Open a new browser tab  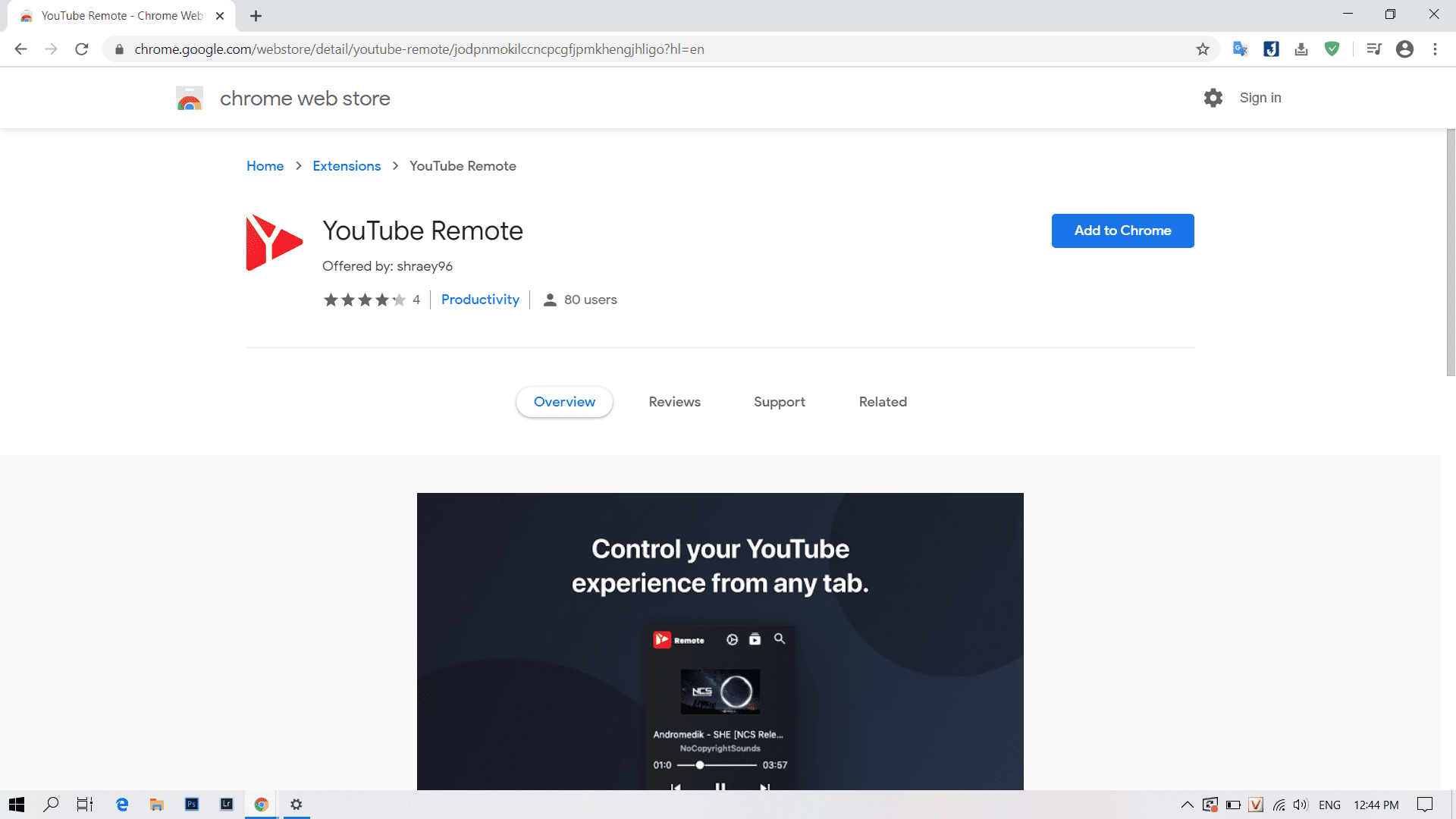tap(256, 16)
